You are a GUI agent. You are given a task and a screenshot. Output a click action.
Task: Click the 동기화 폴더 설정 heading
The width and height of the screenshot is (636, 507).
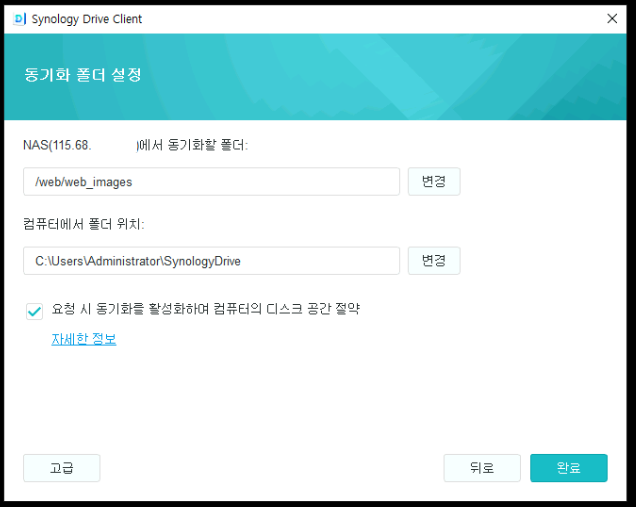(83, 75)
